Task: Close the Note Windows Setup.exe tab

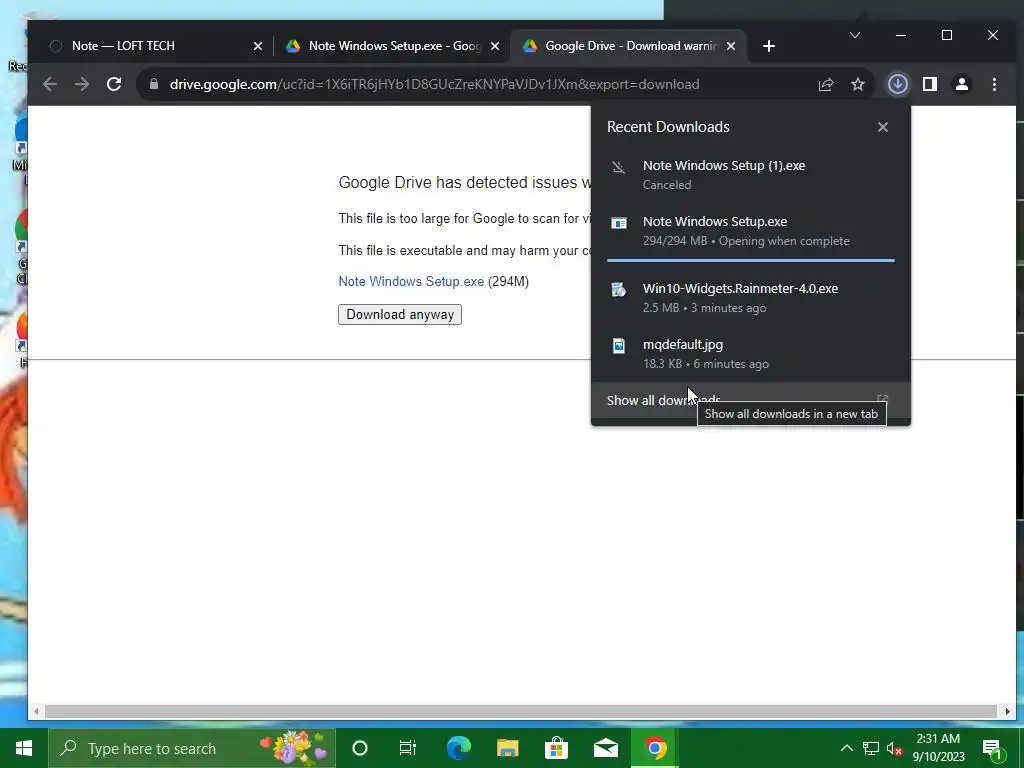Action: (x=494, y=46)
